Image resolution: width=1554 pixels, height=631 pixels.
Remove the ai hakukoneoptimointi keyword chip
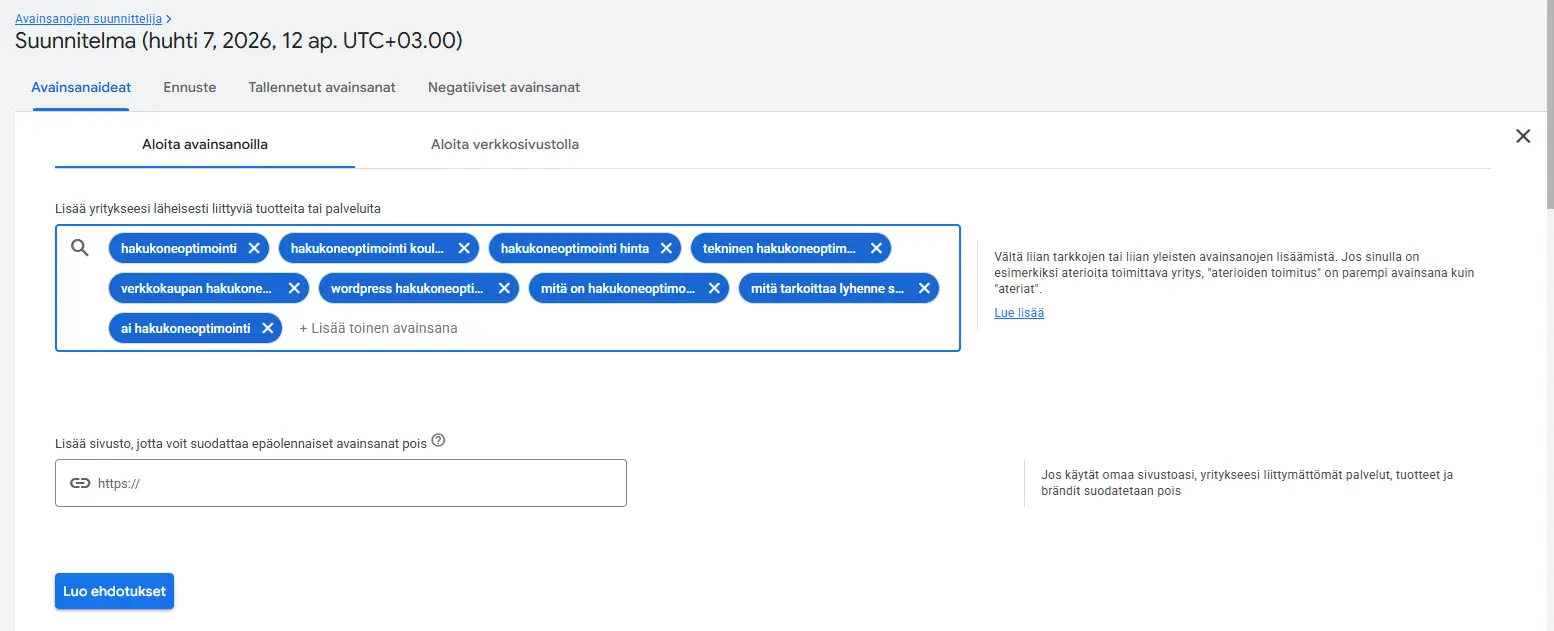(x=267, y=327)
